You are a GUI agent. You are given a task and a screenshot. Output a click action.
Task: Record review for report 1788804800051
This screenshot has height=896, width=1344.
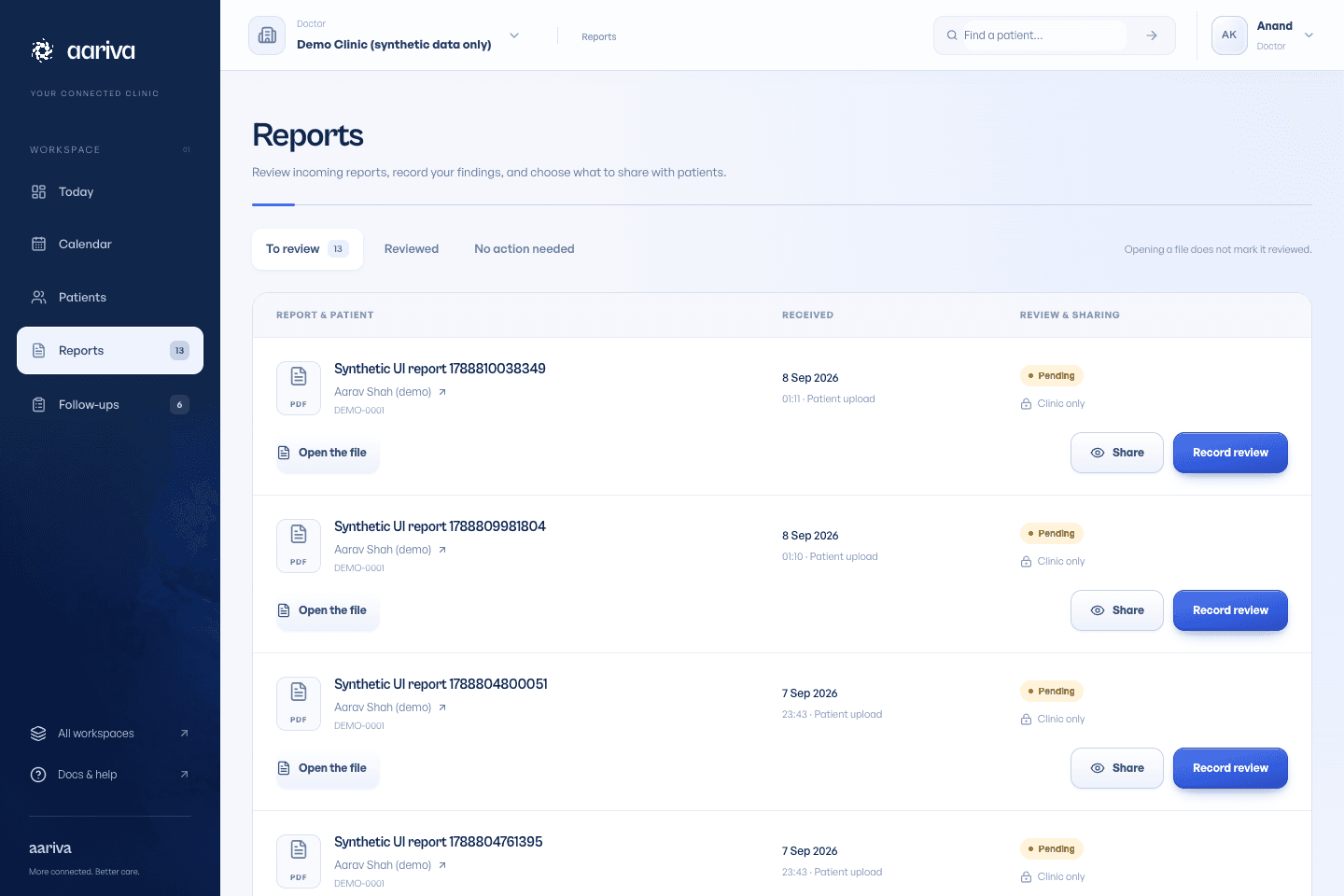tap(1230, 768)
